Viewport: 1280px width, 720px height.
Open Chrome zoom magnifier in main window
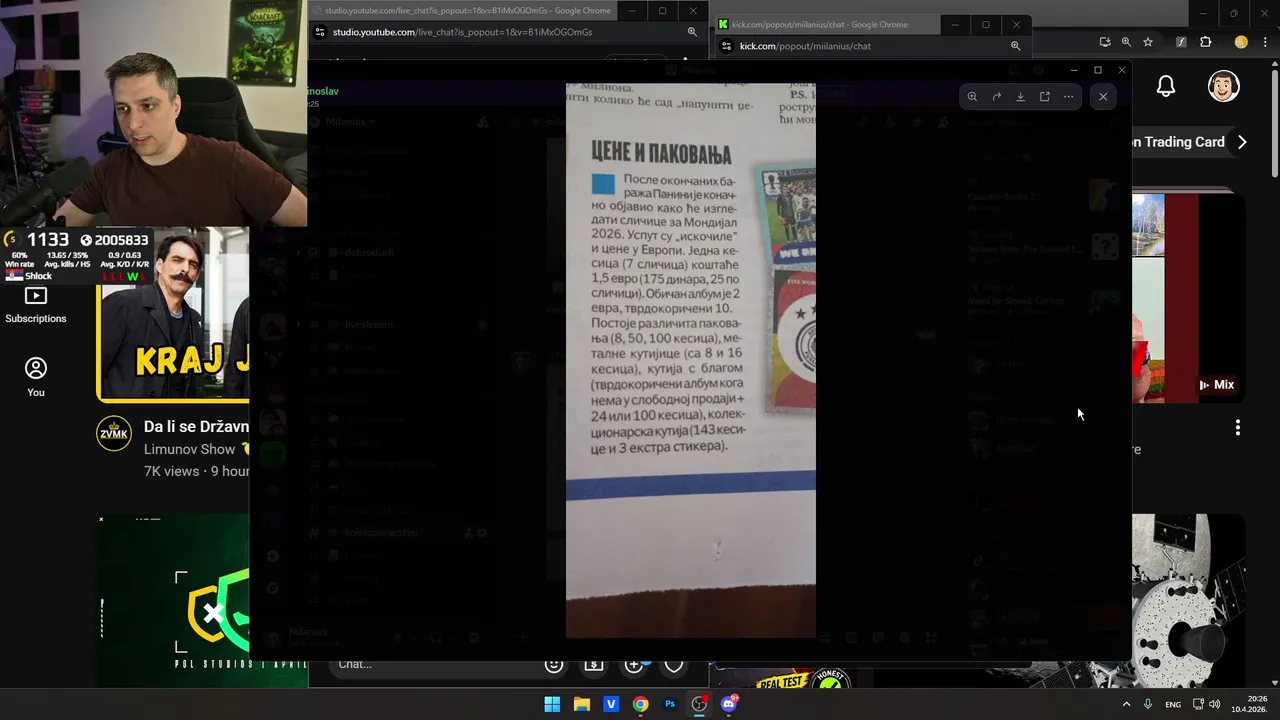pyautogui.click(x=1126, y=42)
